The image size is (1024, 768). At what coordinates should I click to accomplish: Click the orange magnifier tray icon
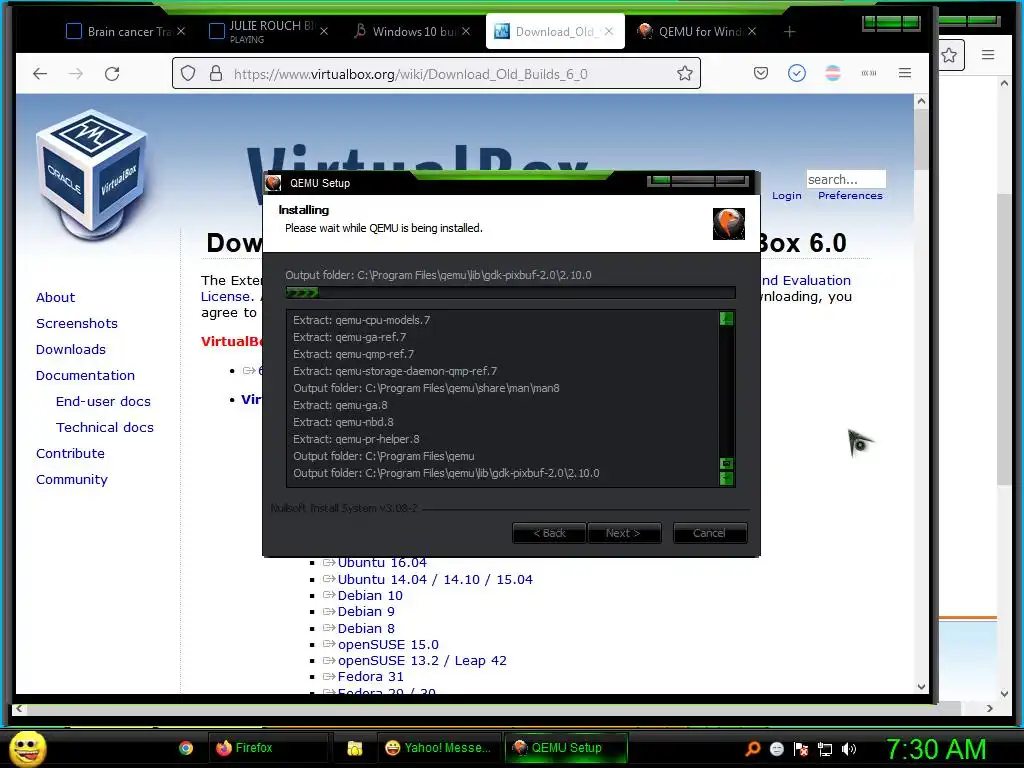click(x=753, y=748)
